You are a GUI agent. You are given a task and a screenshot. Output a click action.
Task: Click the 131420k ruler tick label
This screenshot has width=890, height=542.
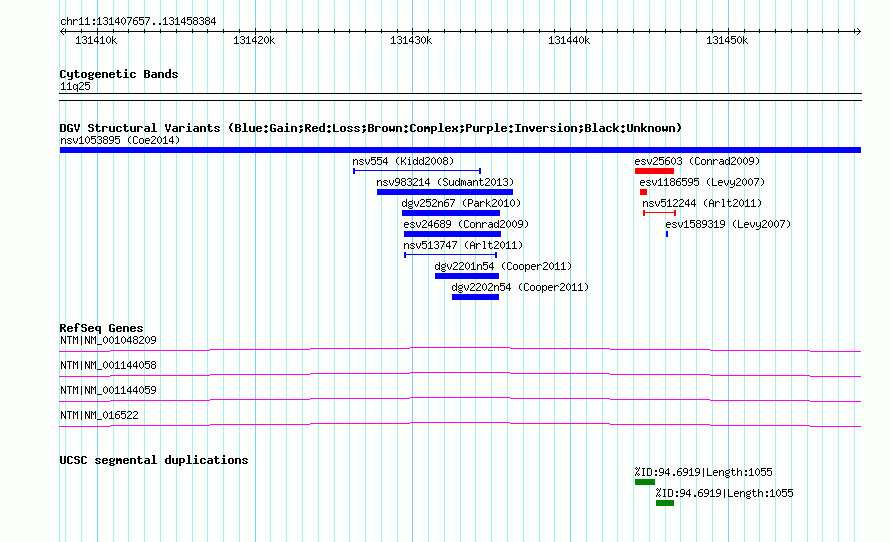254,40
